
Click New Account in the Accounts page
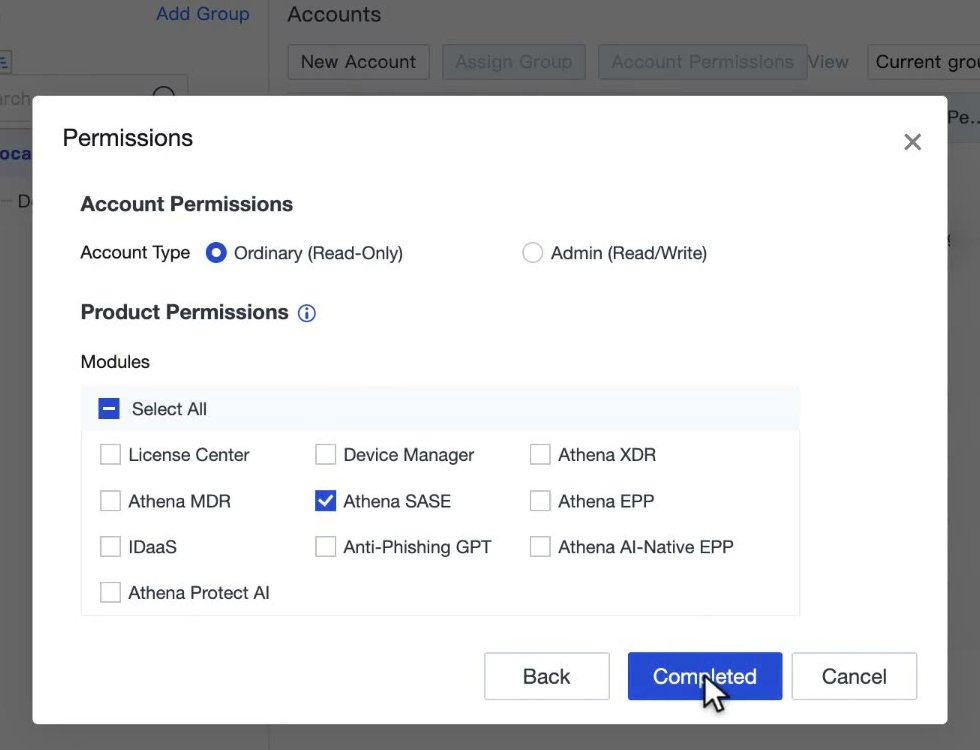(x=358, y=62)
